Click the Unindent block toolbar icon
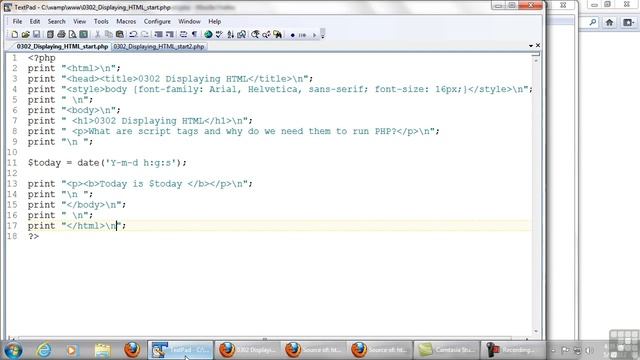The width and height of the screenshot is (640, 360). (x=169, y=35)
